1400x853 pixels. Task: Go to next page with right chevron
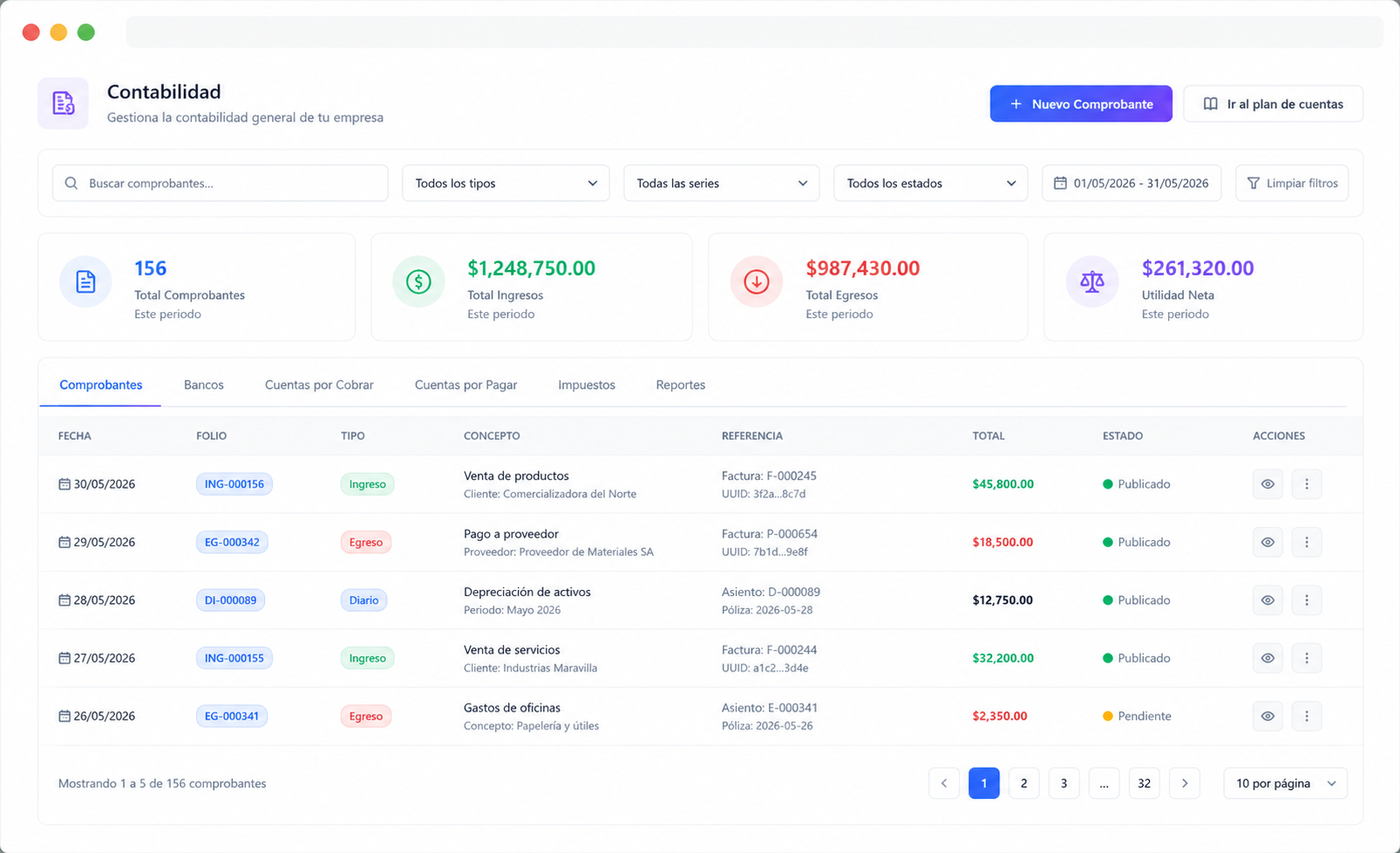(x=1185, y=783)
